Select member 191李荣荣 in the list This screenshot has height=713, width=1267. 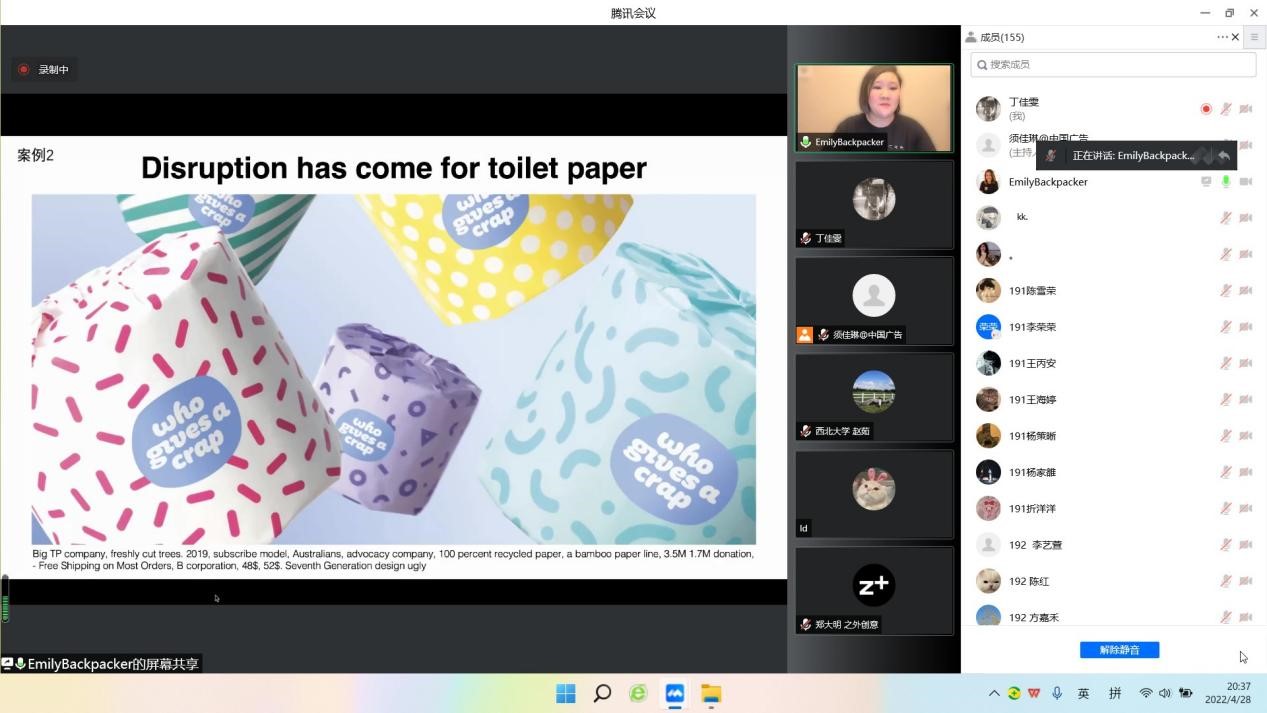1113,327
